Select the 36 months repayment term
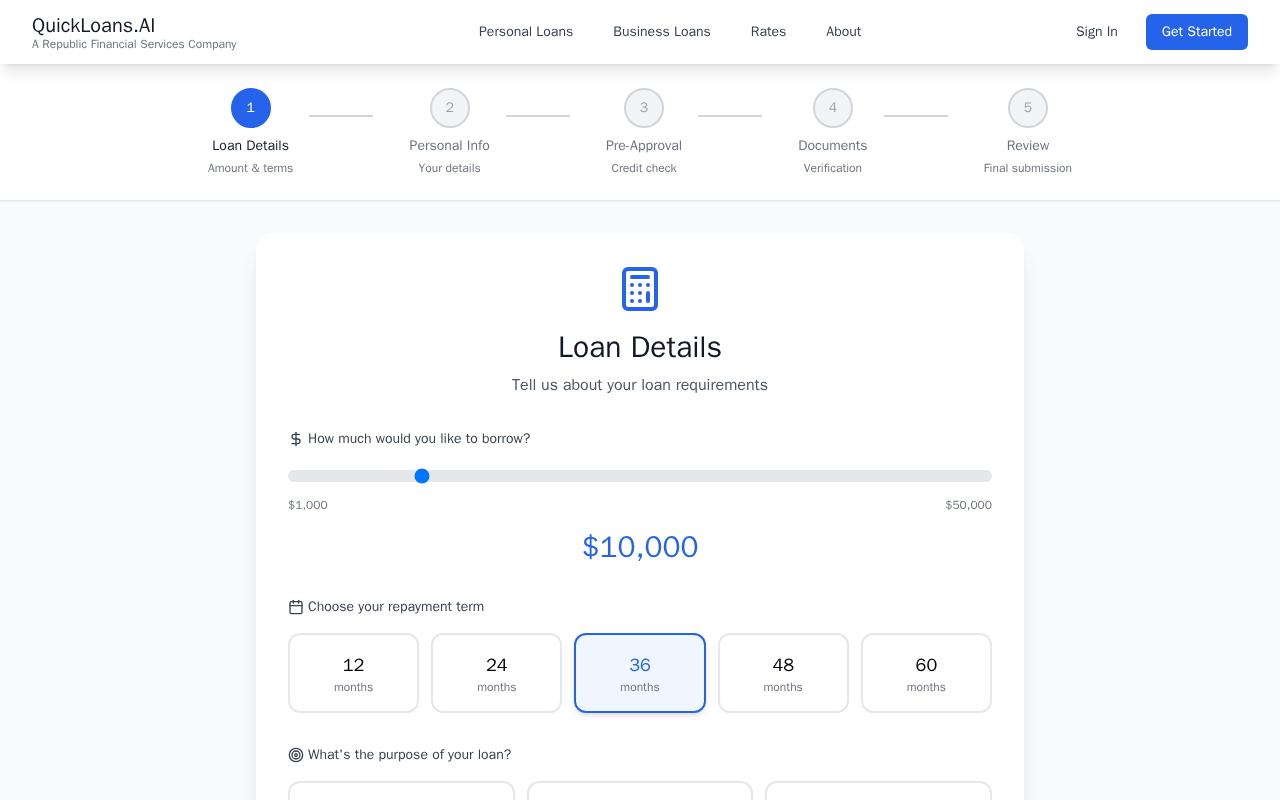 (640, 673)
